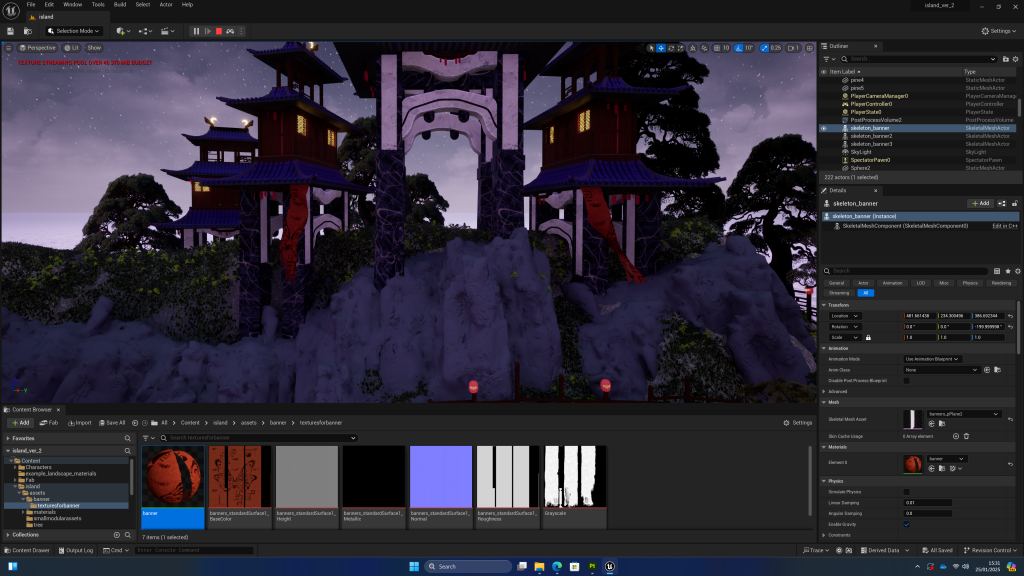Click the possess/eject gamepad icon
This screenshot has width=1024, height=576.
point(230,31)
